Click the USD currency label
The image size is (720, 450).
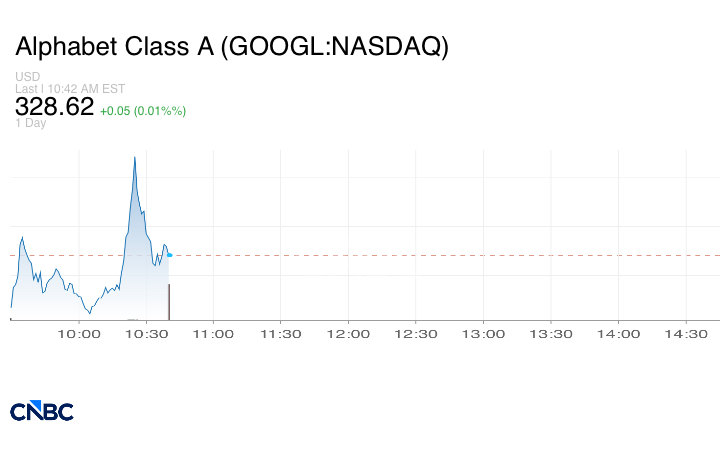26,77
